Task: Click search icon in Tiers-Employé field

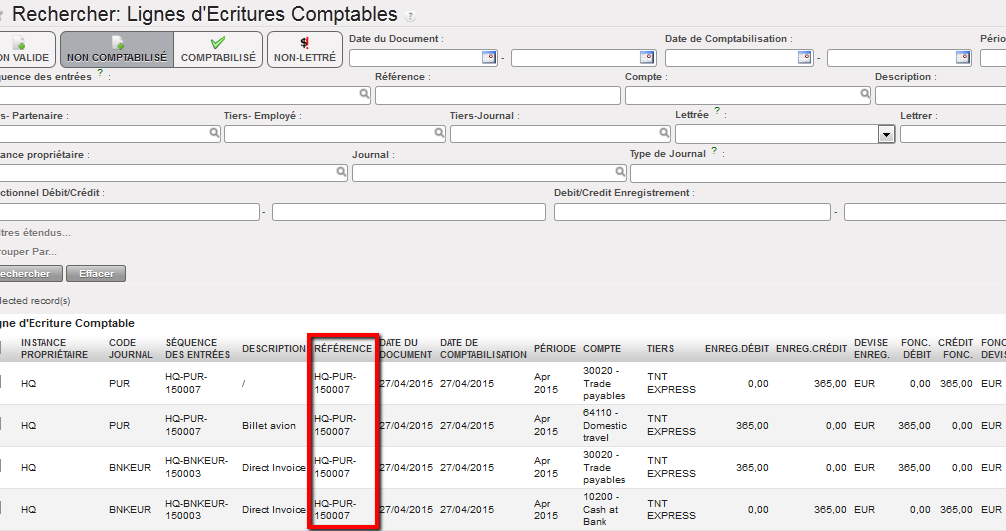Action: coord(439,133)
